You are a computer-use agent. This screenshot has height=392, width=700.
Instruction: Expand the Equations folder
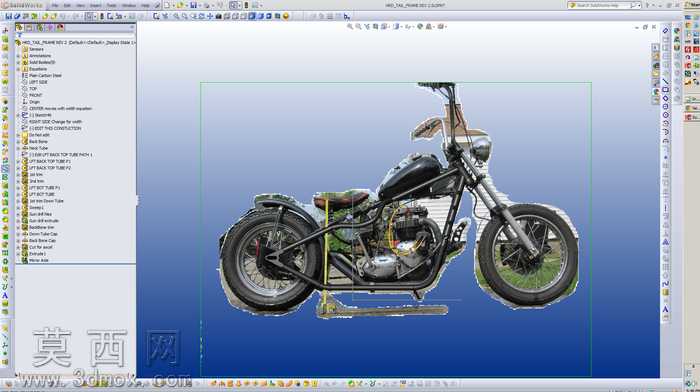point(18,69)
